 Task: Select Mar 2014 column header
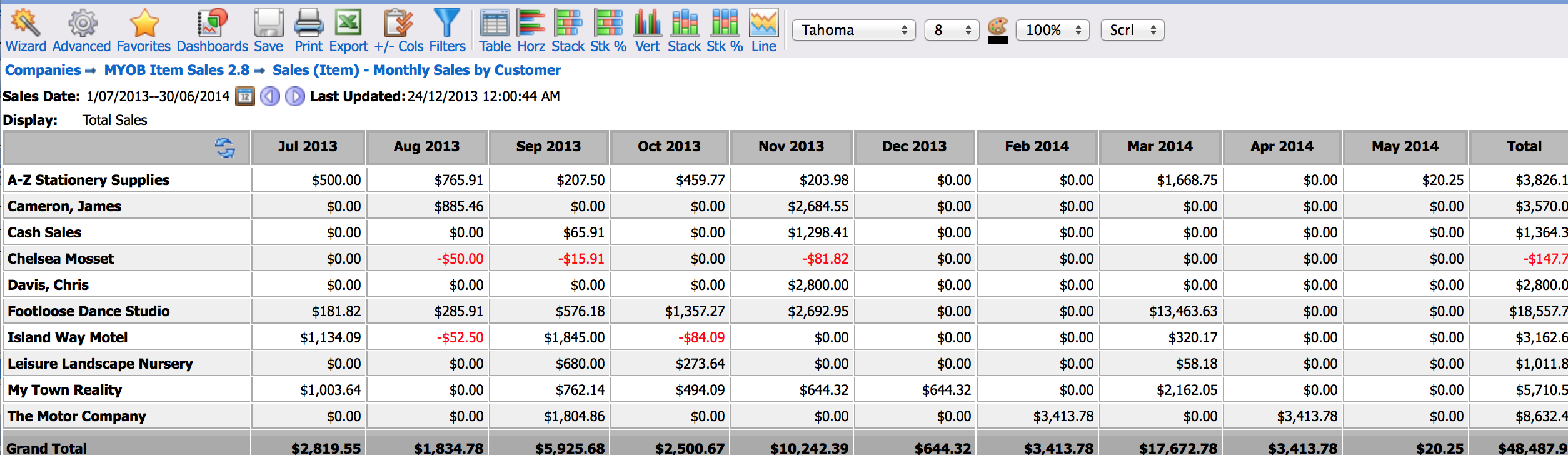point(1160,147)
